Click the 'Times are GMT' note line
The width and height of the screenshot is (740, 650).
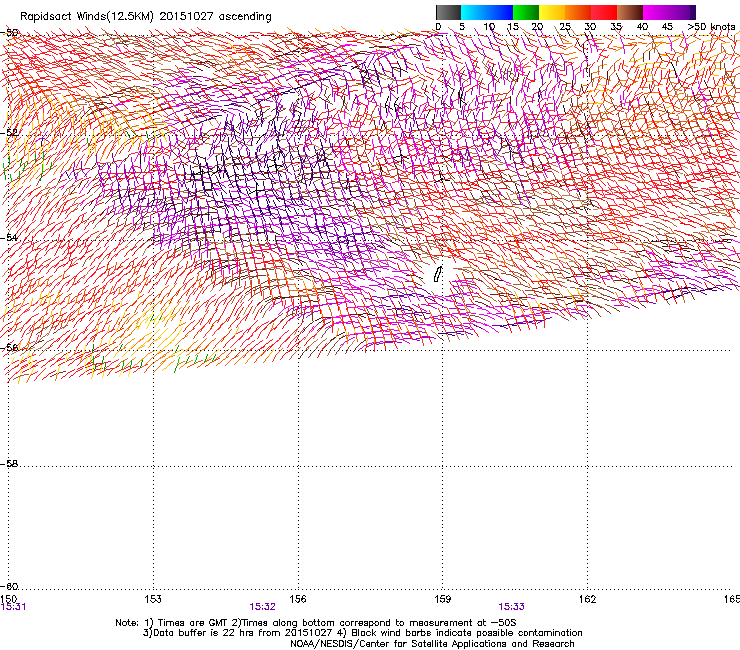(316, 623)
